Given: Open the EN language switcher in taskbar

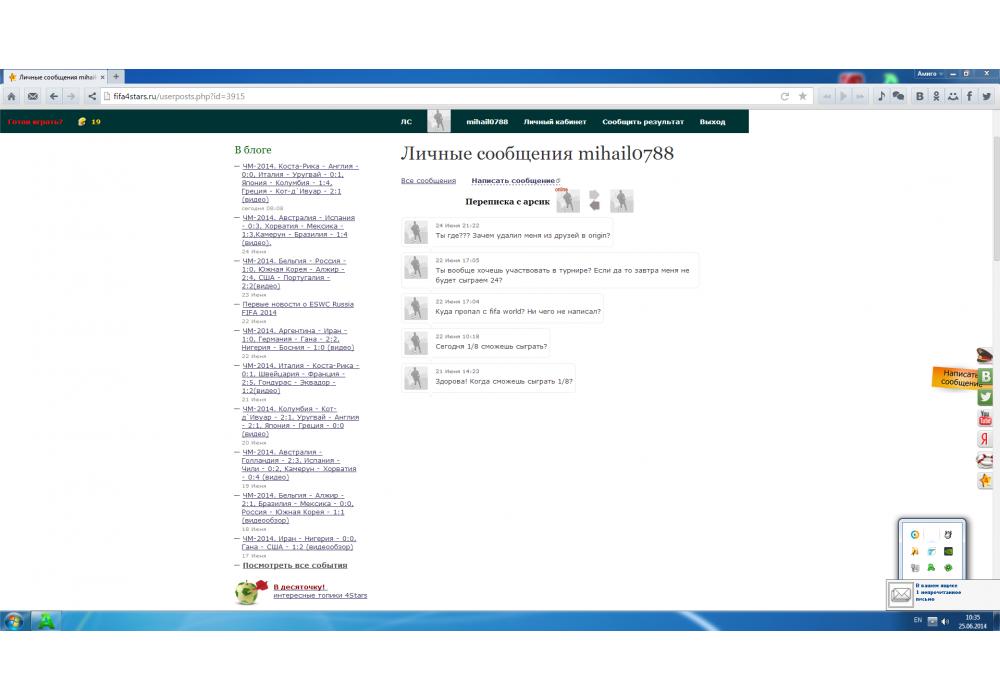Looking at the screenshot, I should tap(918, 621).
